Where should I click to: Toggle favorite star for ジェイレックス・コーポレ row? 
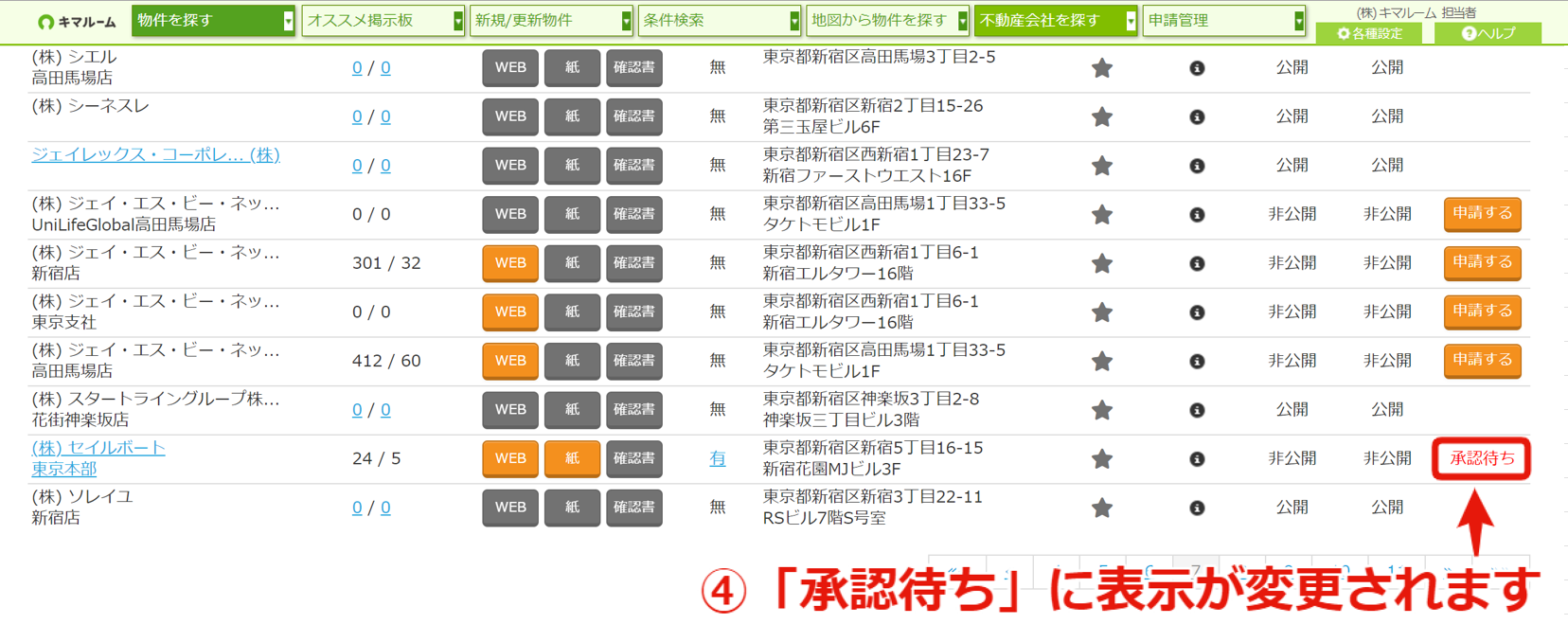pyautogui.click(x=1101, y=166)
